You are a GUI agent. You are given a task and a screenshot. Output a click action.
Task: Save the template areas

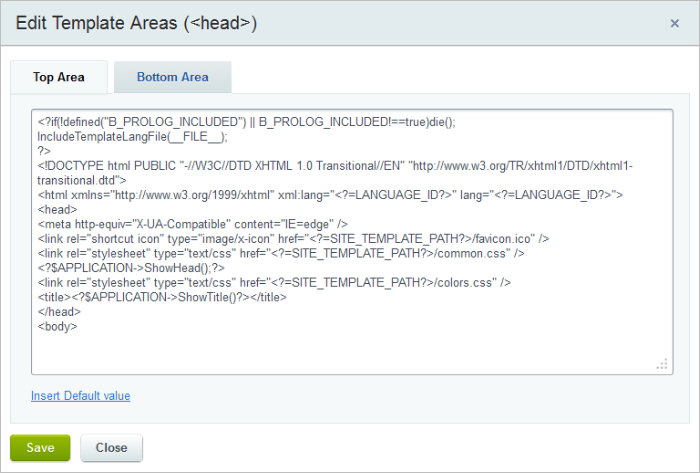click(40, 448)
